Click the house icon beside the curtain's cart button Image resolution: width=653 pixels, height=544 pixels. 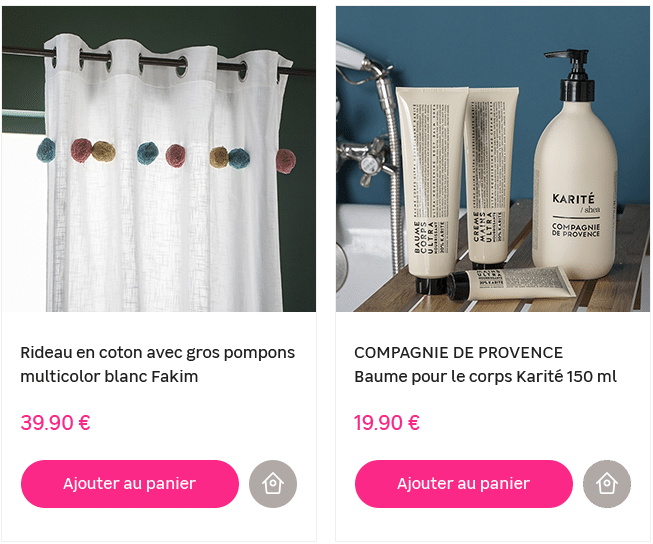tap(273, 484)
